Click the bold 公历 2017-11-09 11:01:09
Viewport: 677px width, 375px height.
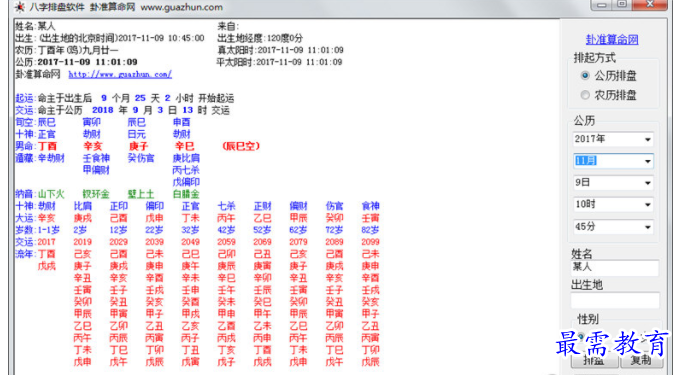(x=87, y=62)
